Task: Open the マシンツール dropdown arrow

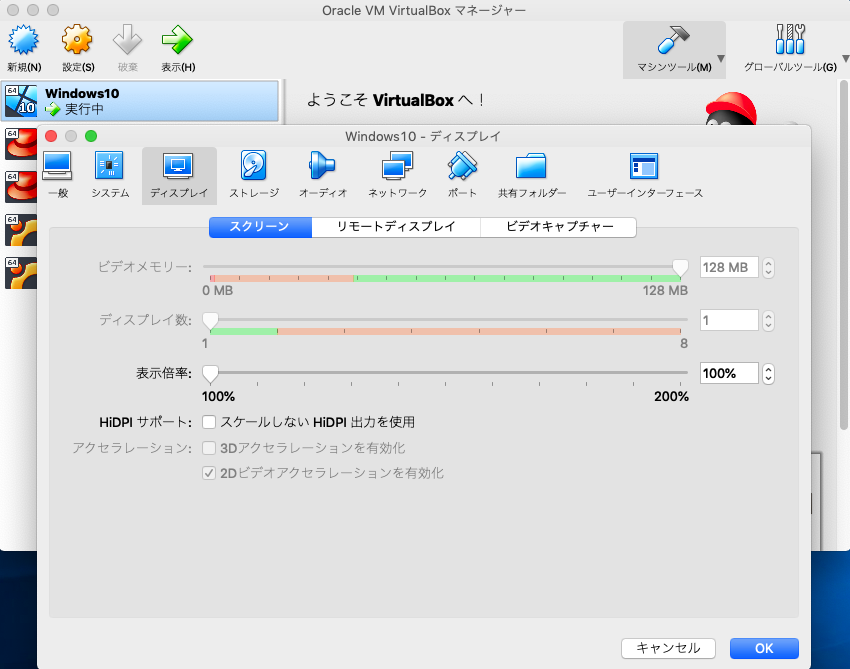Action: point(720,59)
